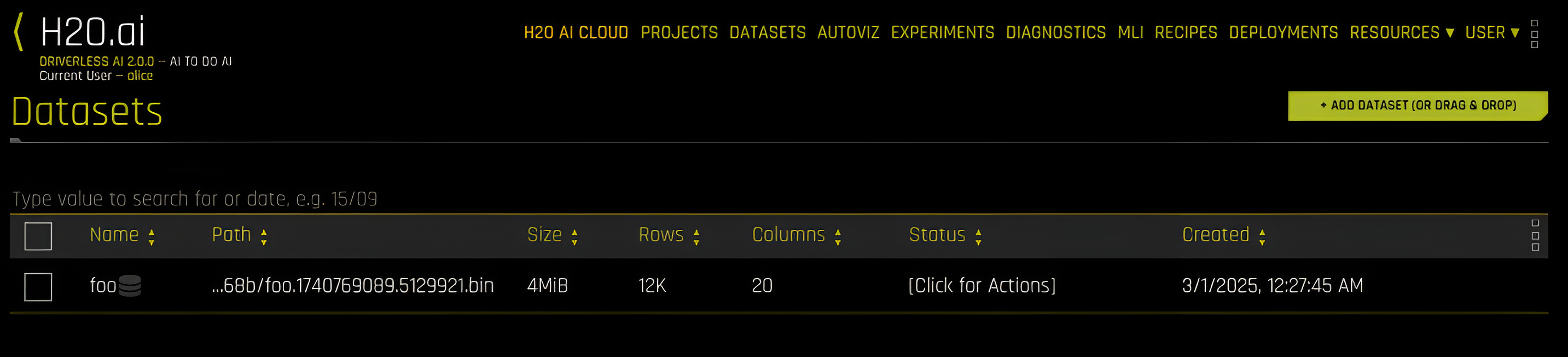Viewport: 1568px width, 357px height.
Task: Open the DATASETS page
Action: pyautogui.click(x=767, y=32)
